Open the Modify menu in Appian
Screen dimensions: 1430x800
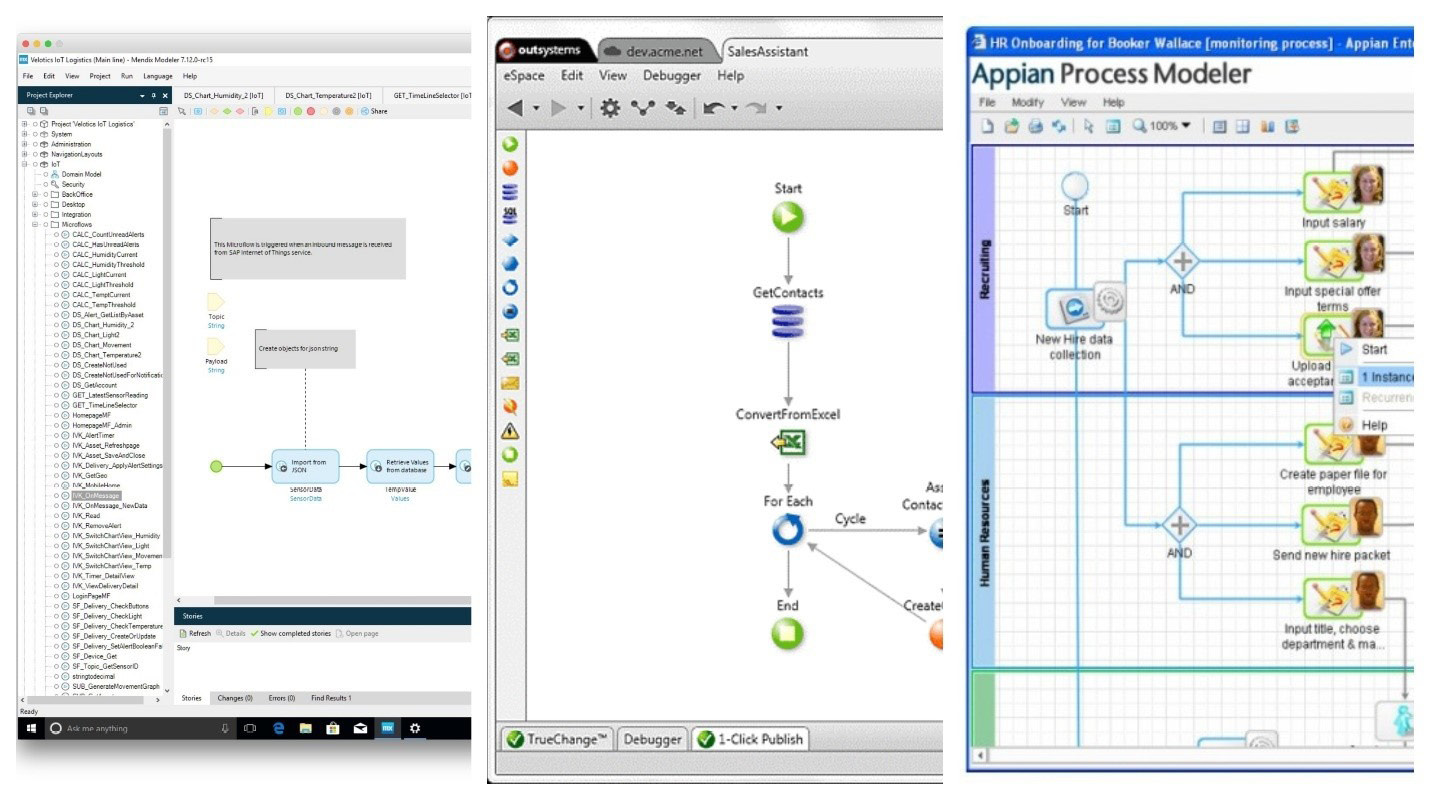click(x=1027, y=102)
